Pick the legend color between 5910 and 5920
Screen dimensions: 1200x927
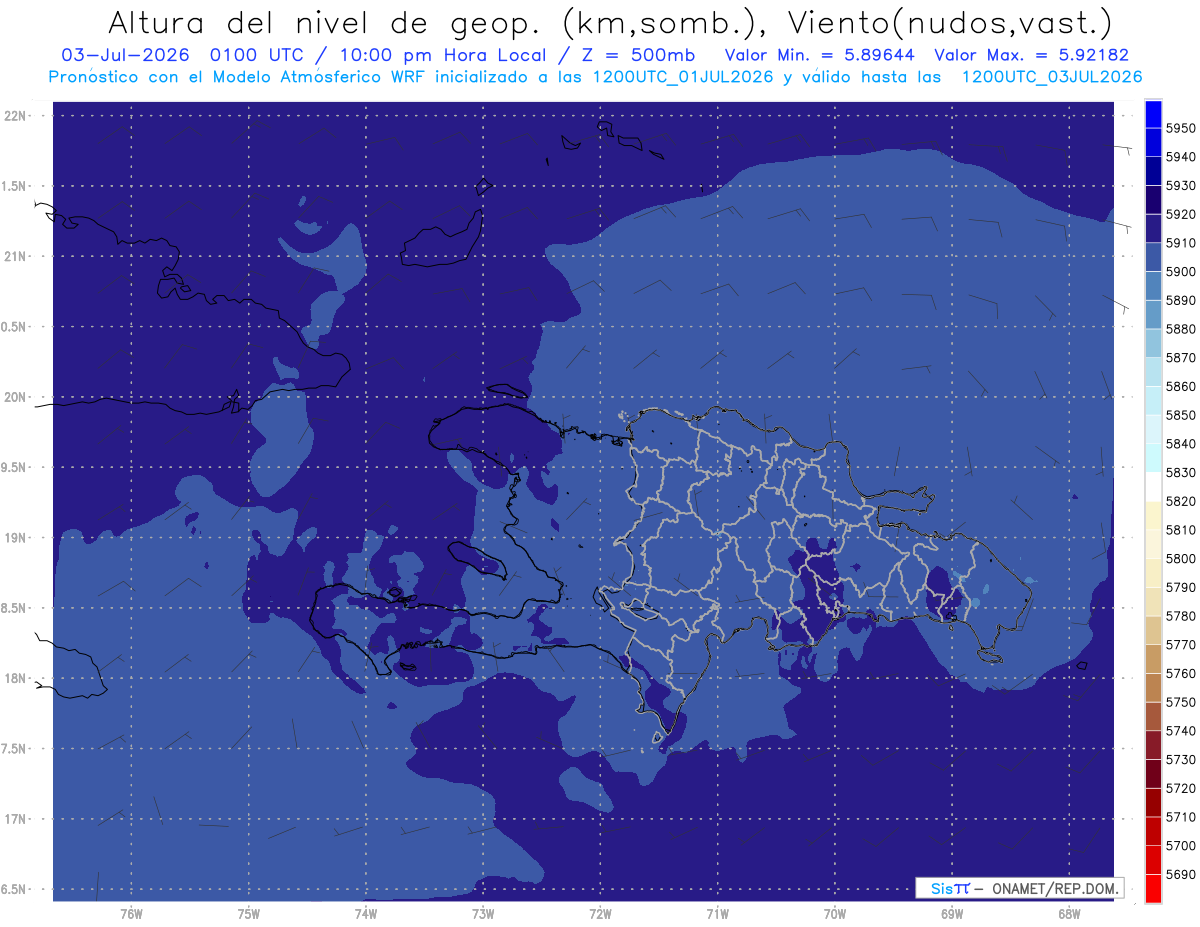click(1153, 228)
